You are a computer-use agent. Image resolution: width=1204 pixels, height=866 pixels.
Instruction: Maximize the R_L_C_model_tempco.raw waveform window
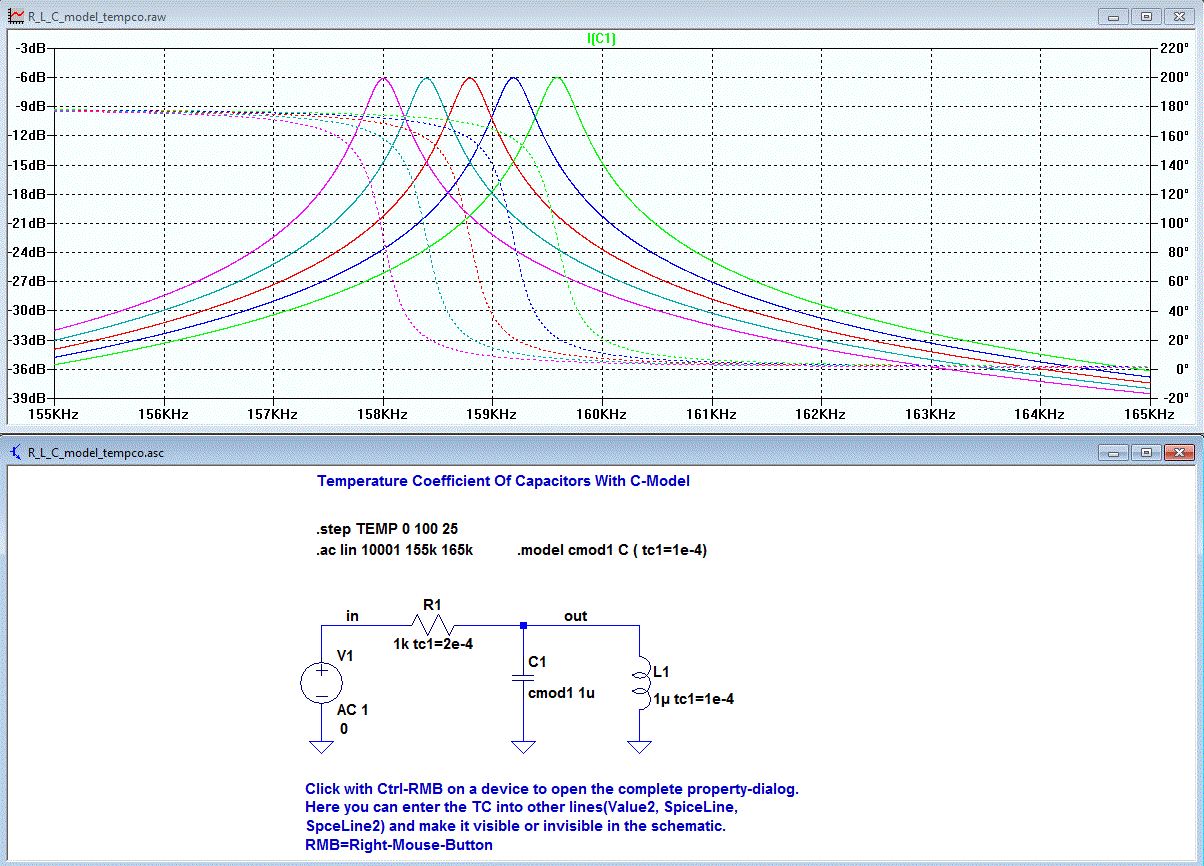click(x=1146, y=16)
